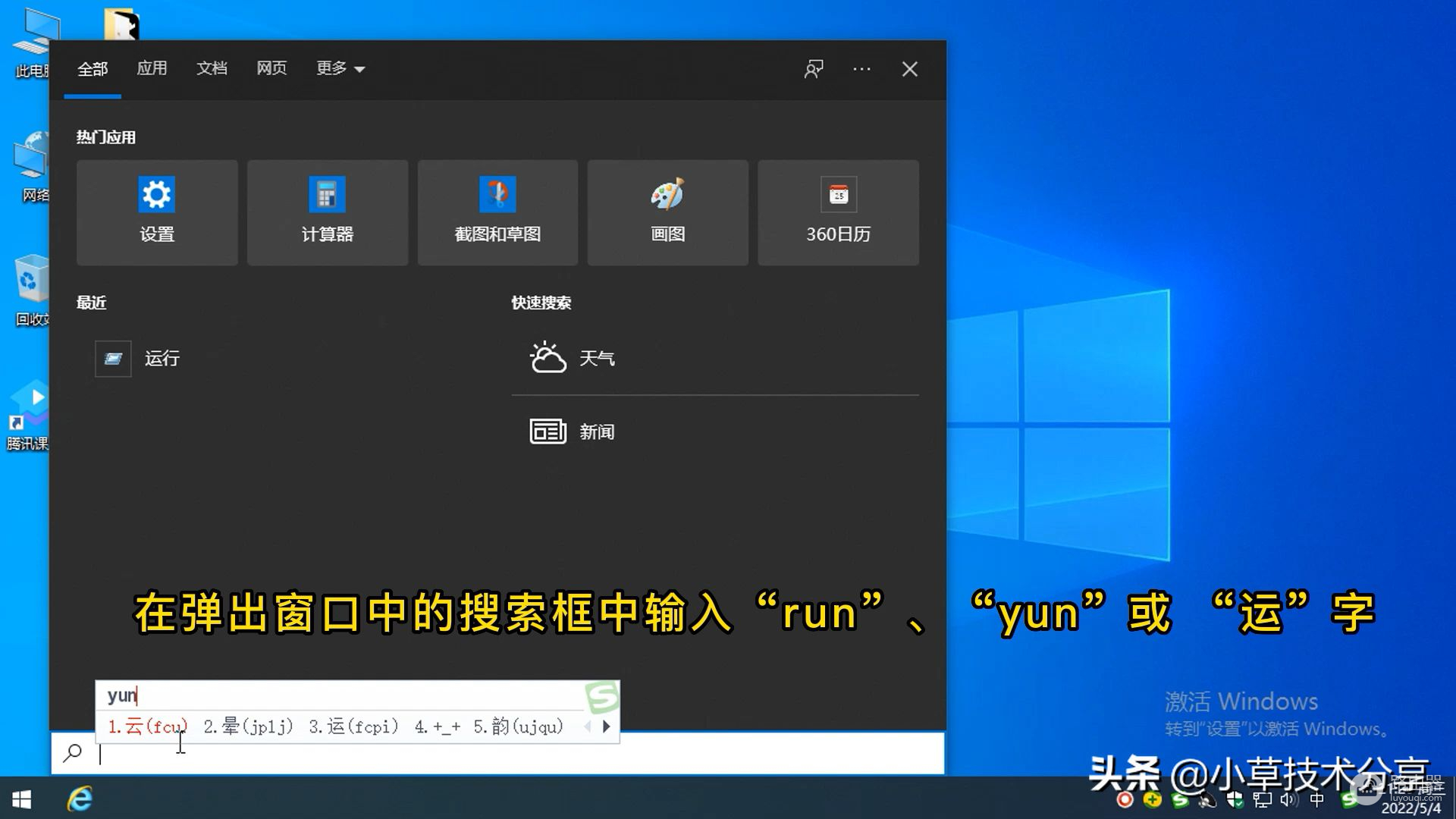Open the 360日历 calendar tile
The height and width of the screenshot is (819, 1456).
838,212
